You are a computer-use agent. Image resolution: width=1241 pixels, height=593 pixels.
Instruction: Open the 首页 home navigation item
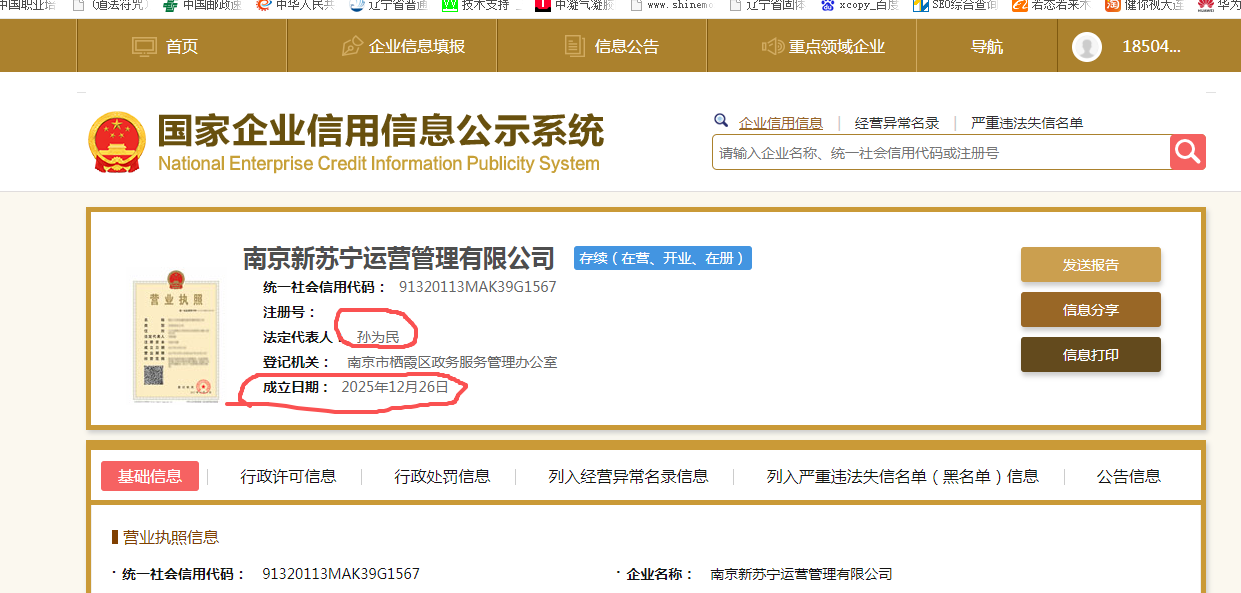point(181,46)
